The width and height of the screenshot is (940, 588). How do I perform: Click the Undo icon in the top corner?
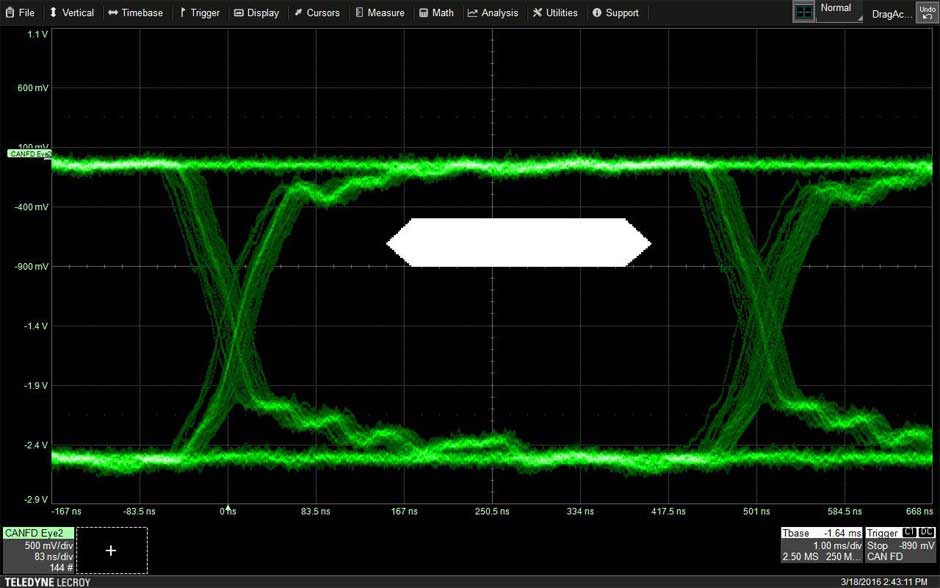[x=927, y=11]
